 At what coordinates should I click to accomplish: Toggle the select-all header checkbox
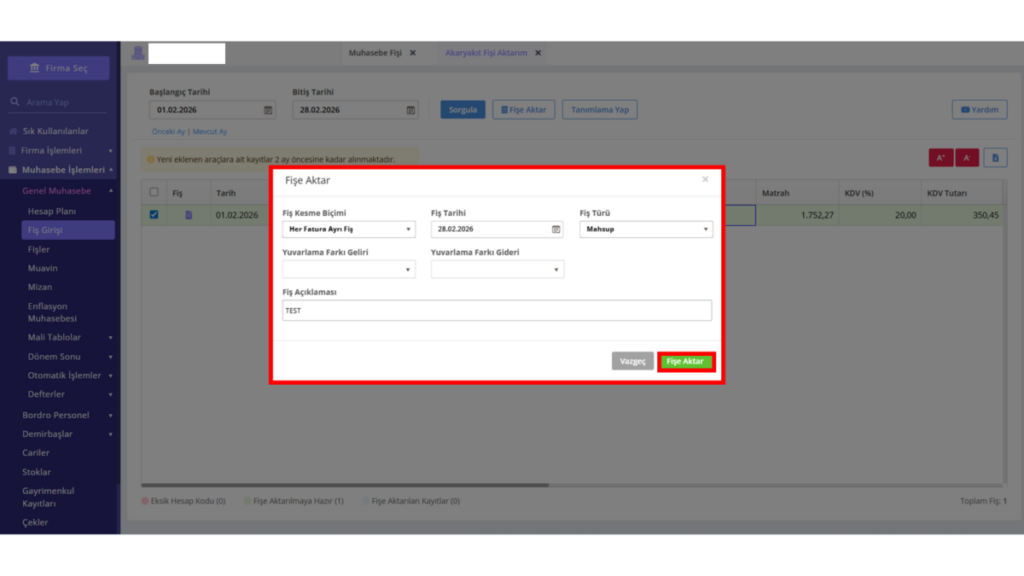pyautogui.click(x=154, y=192)
